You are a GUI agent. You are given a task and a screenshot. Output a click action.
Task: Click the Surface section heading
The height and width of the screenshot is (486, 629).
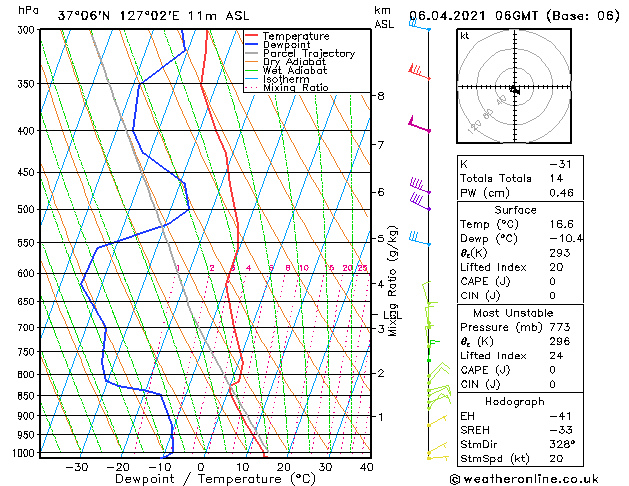pos(515,210)
